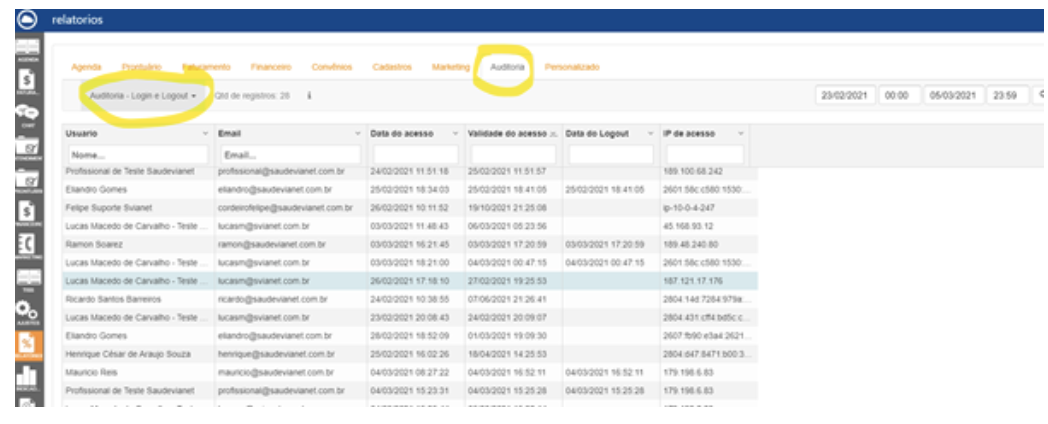Click the info icon beside Qtd de registros
The height and width of the screenshot is (424, 1048).
[309, 96]
